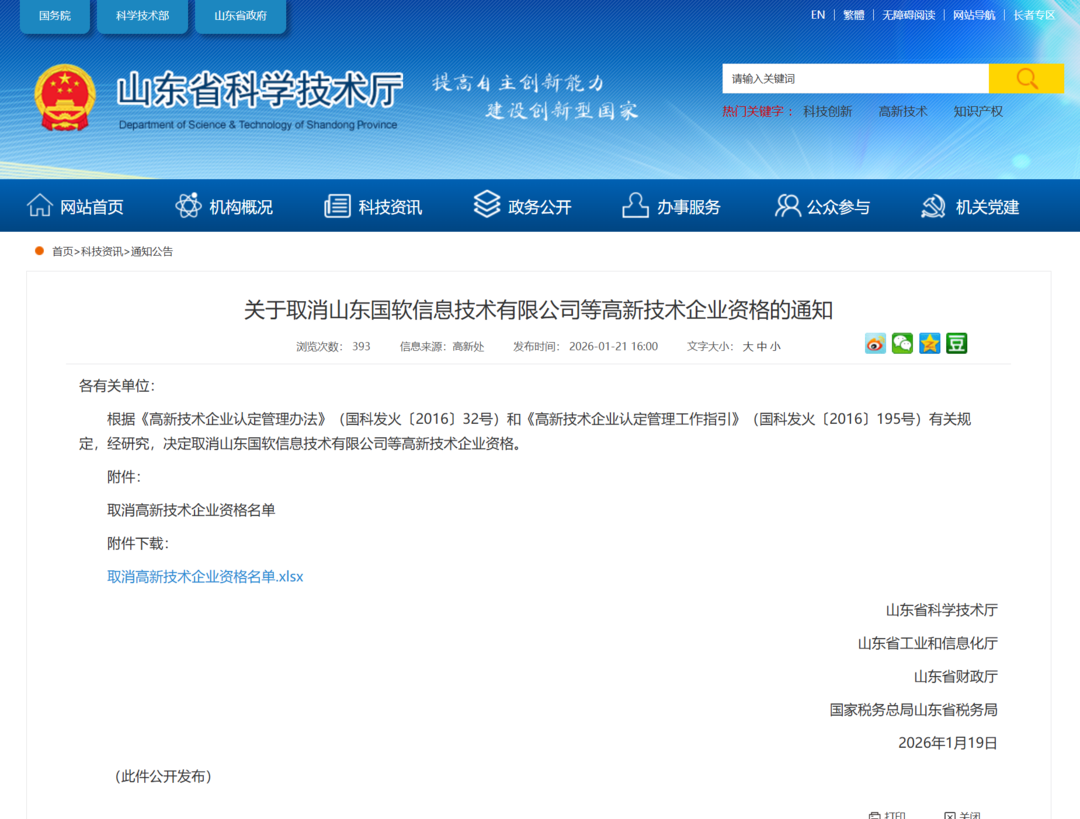Click the keyword search input field
Image resolution: width=1080 pixels, height=819 pixels.
855,79
